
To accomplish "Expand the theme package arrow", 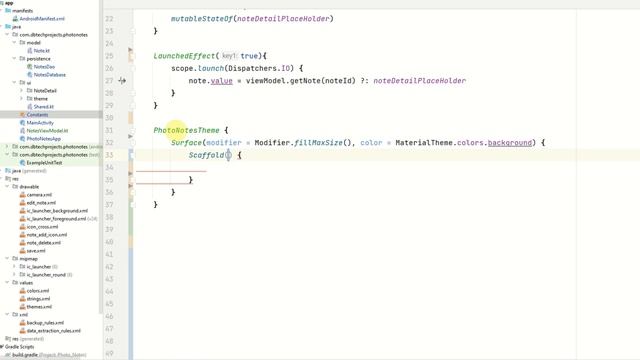I will pyautogui.click(x=21, y=98).
